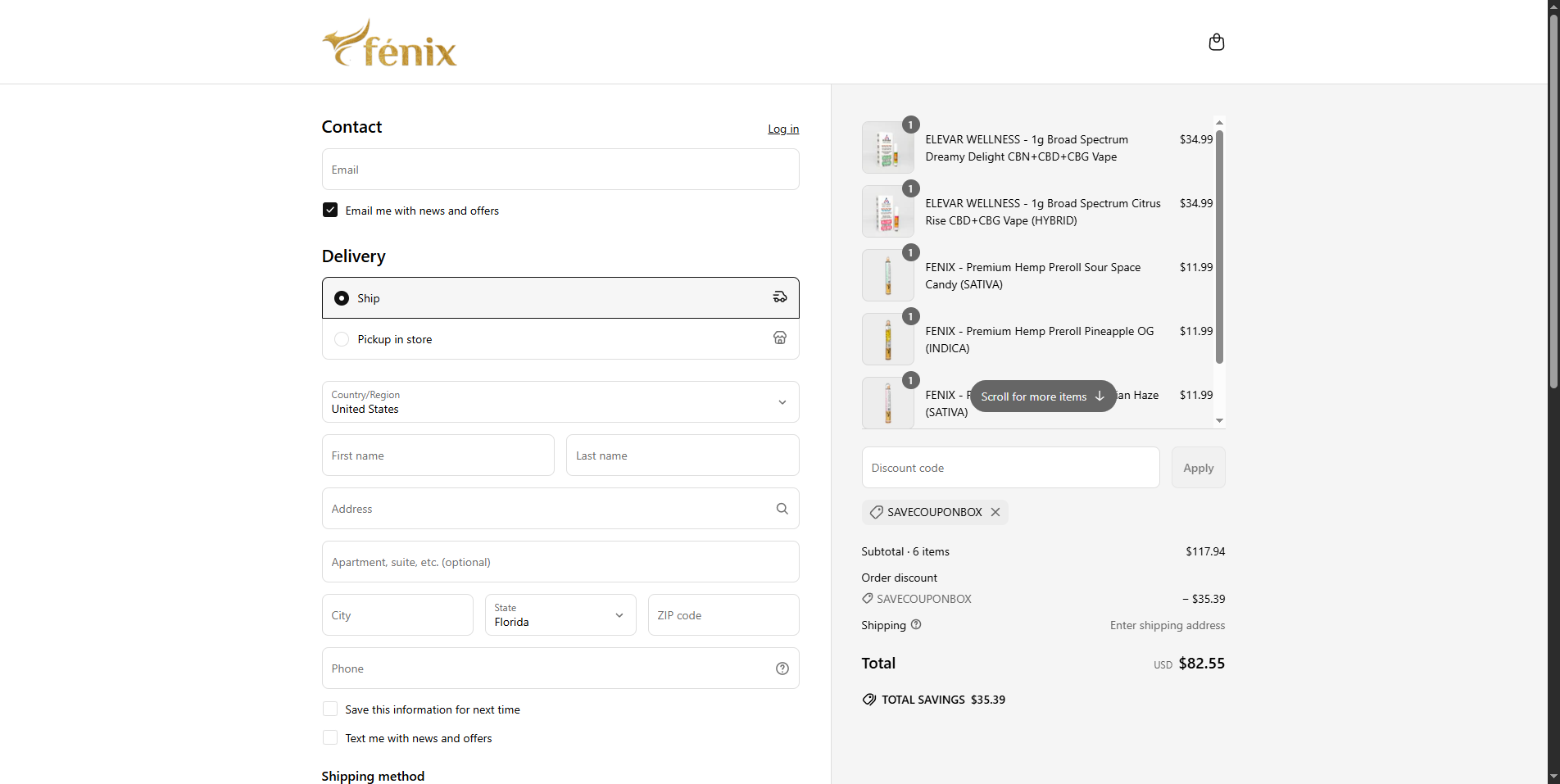Remove the SAVECOUPONBOX coupon with X
This screenshot has height=784, width=1560.
[995, 512]
